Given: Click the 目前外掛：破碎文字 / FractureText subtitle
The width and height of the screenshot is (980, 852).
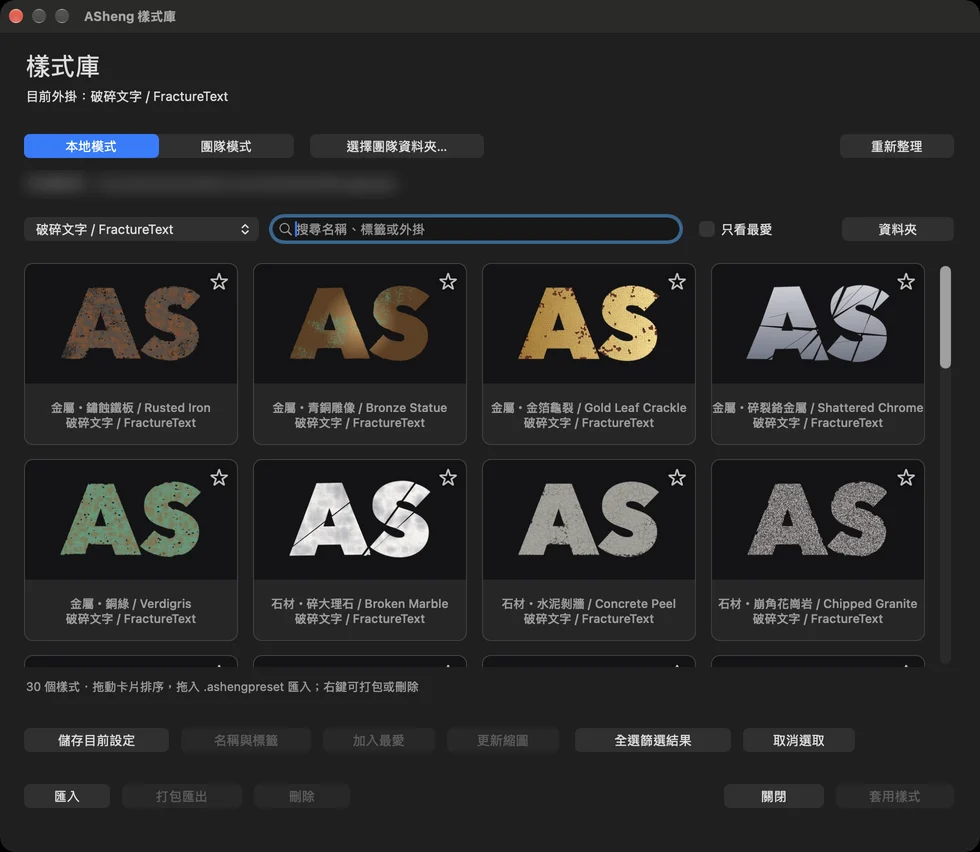Looking at the screenshot, I should (127, 96).
